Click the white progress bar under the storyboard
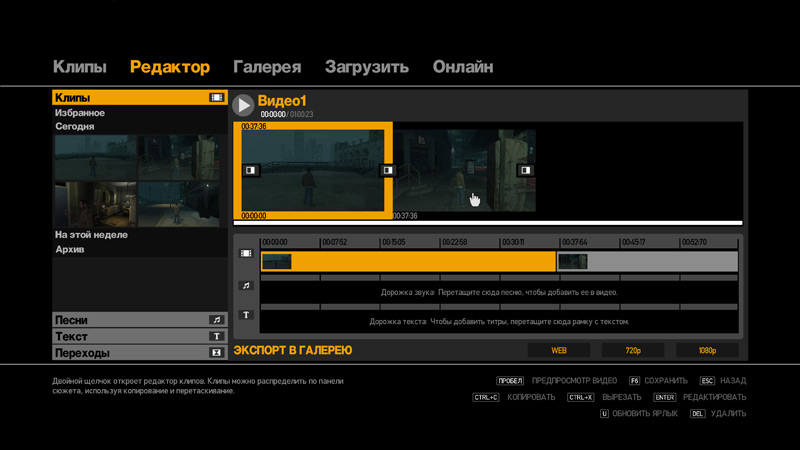The image size is (800, 450). click(x=488, y=223)
